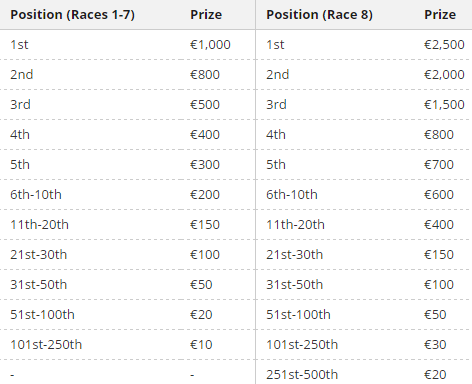This screenshot has height=384, width=472.
Task: Select the first Prize column header
Action: [x=206, y=15]
